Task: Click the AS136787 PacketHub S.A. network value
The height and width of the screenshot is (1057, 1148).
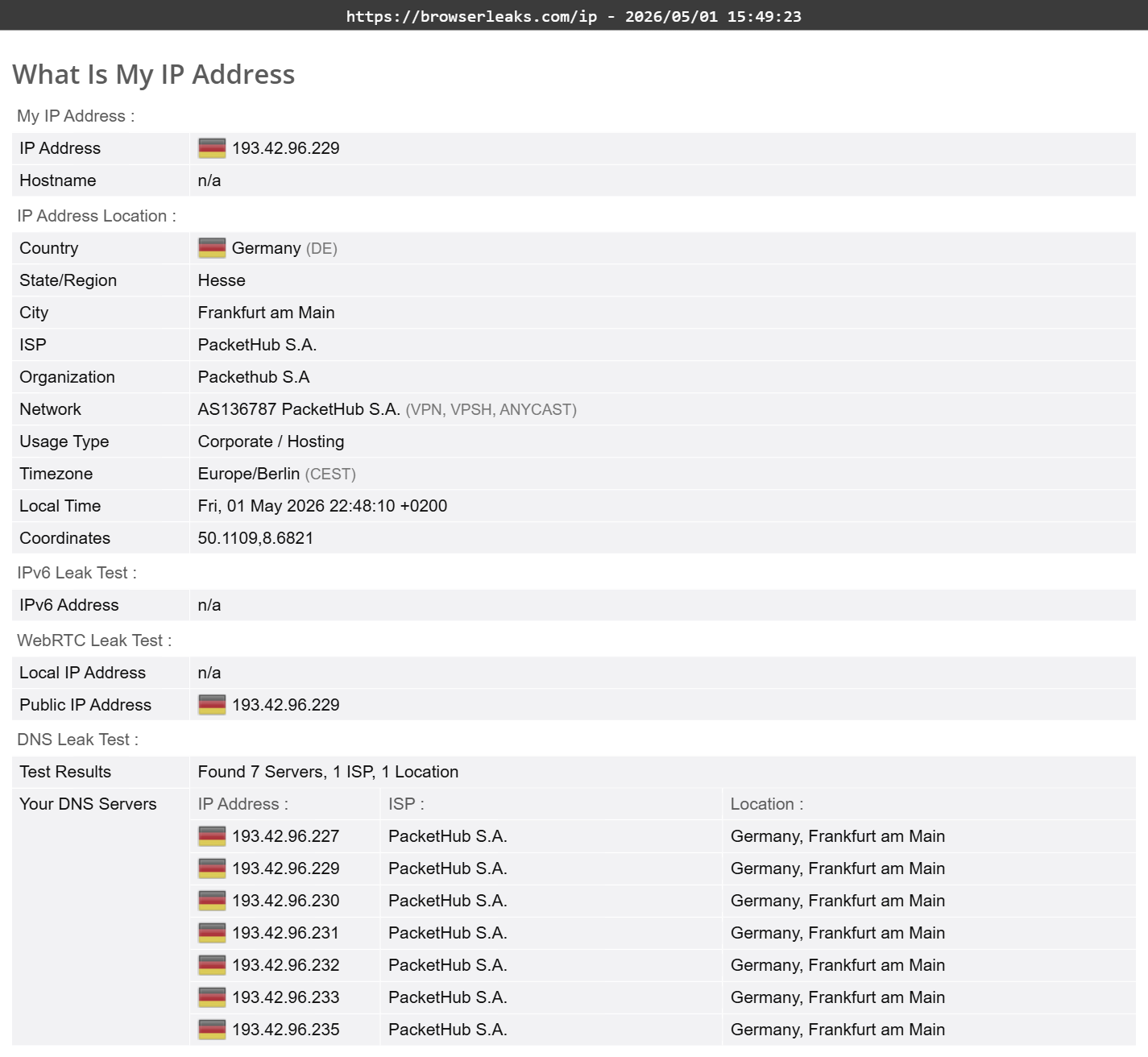Action: (x=299, y=409)
